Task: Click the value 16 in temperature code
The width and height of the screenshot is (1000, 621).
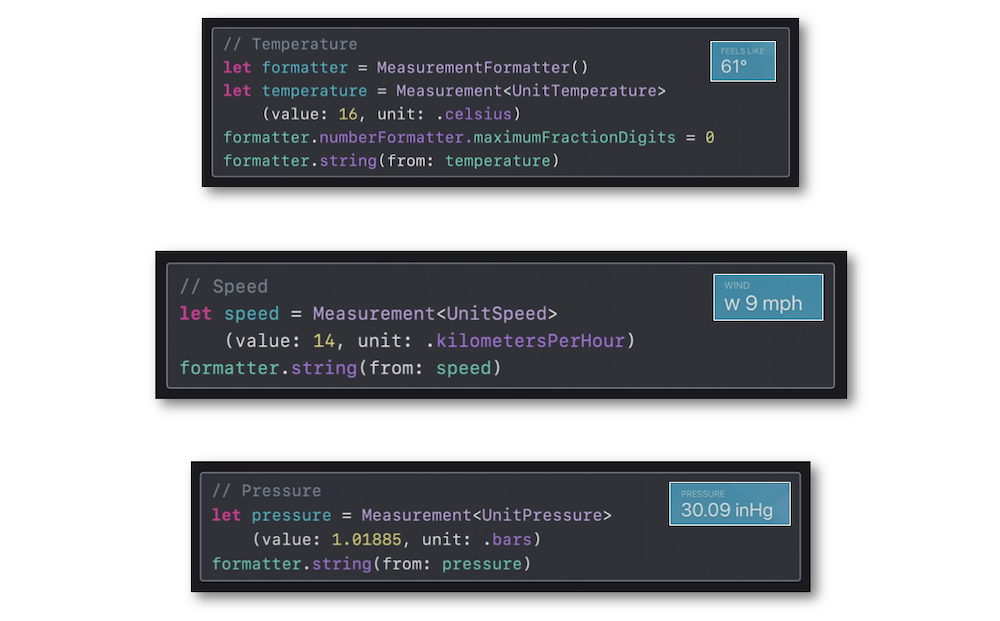Action: tap(348, 114)
